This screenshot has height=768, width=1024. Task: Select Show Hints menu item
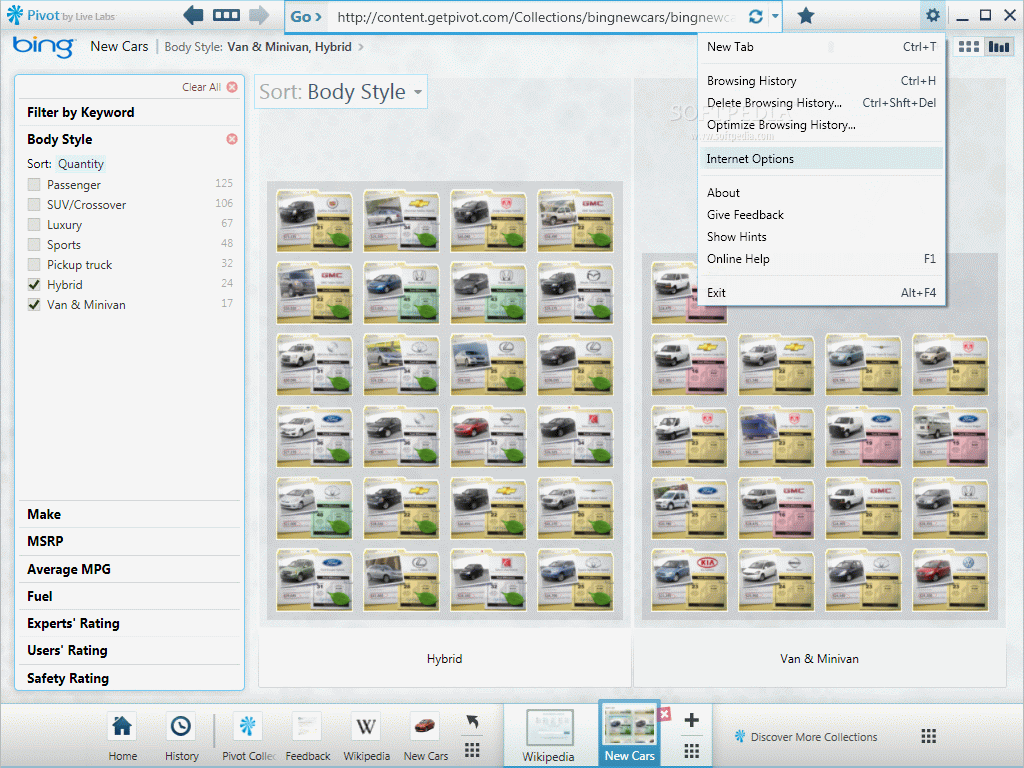coord(822,237)
